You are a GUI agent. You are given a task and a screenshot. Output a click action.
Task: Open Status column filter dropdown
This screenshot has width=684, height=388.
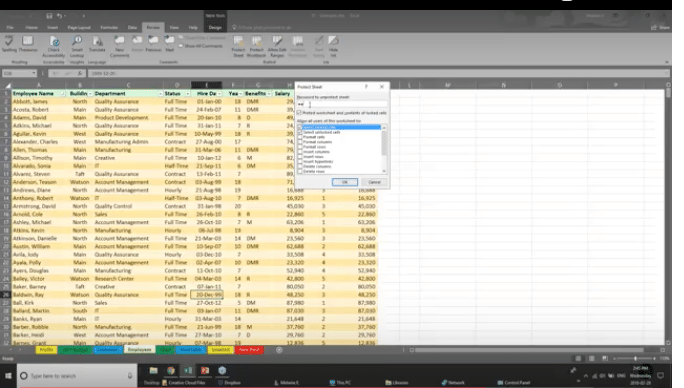pyautogui.click(x=188, y=94)
